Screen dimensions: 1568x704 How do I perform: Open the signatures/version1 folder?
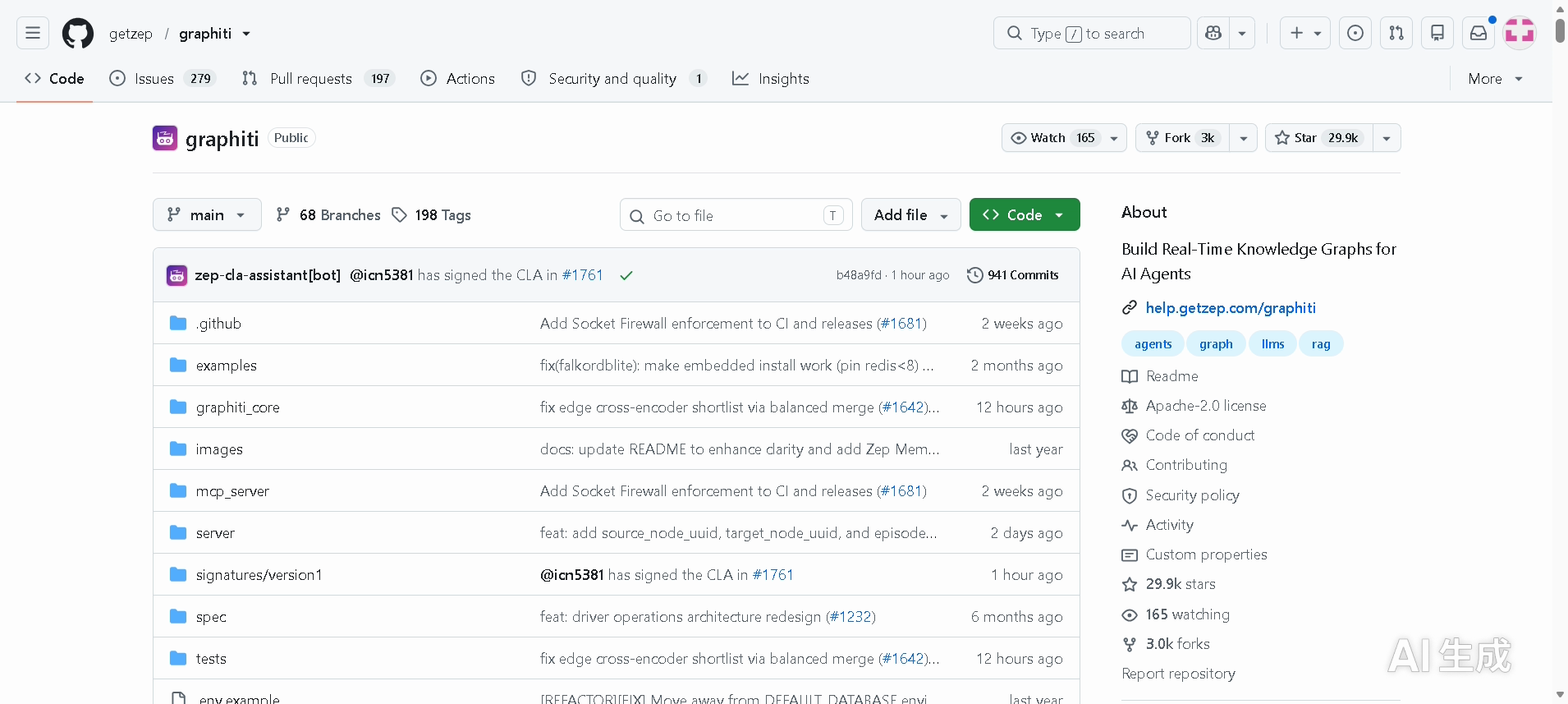(x=259, y=575)
